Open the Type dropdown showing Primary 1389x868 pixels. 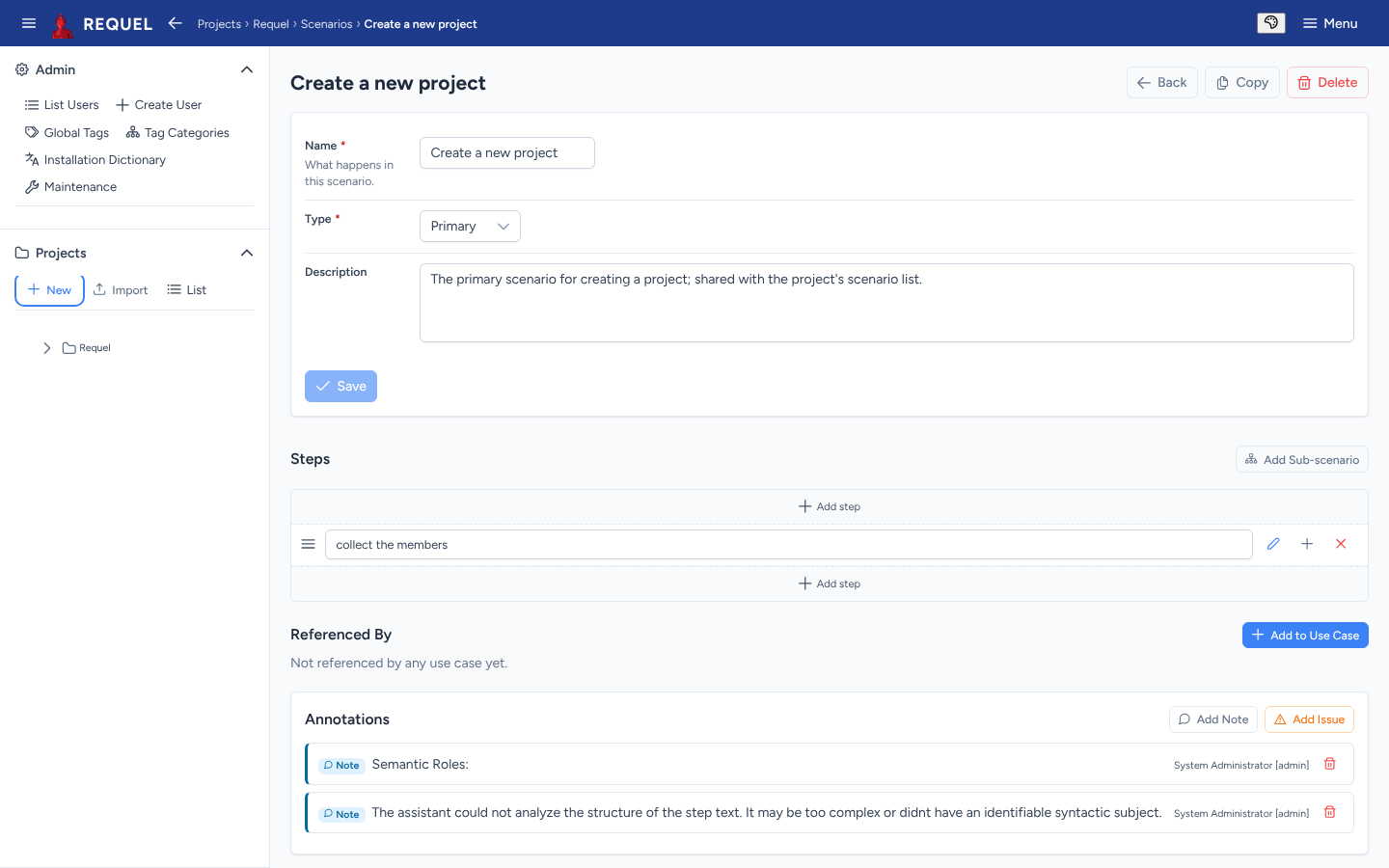pos(470,226)
